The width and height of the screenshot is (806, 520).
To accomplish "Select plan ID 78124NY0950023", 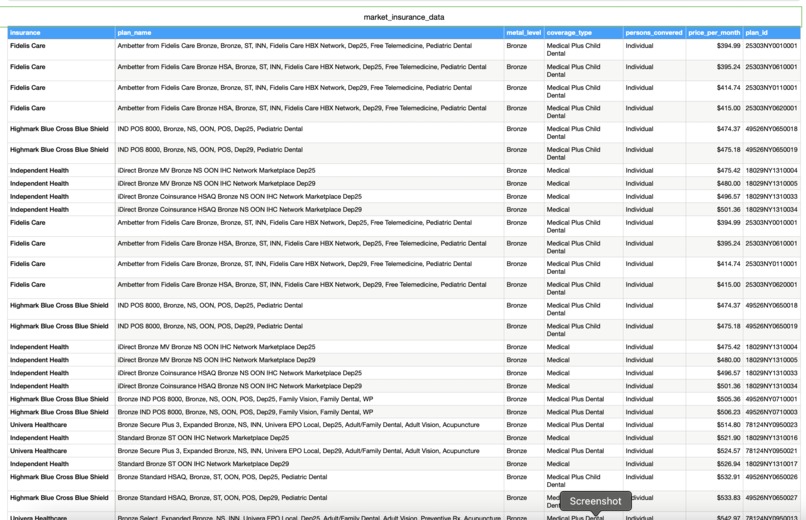I will click(772, 425).
